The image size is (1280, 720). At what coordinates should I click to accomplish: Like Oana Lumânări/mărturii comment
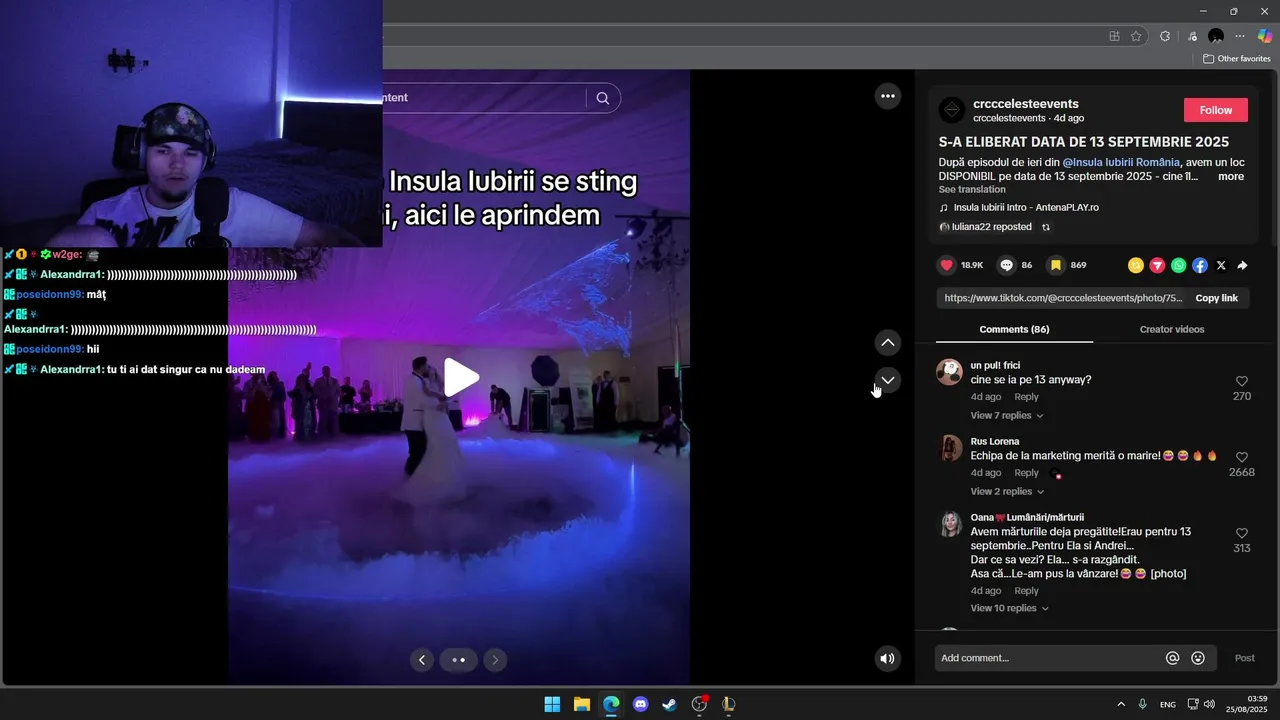tap(1242, 533)
